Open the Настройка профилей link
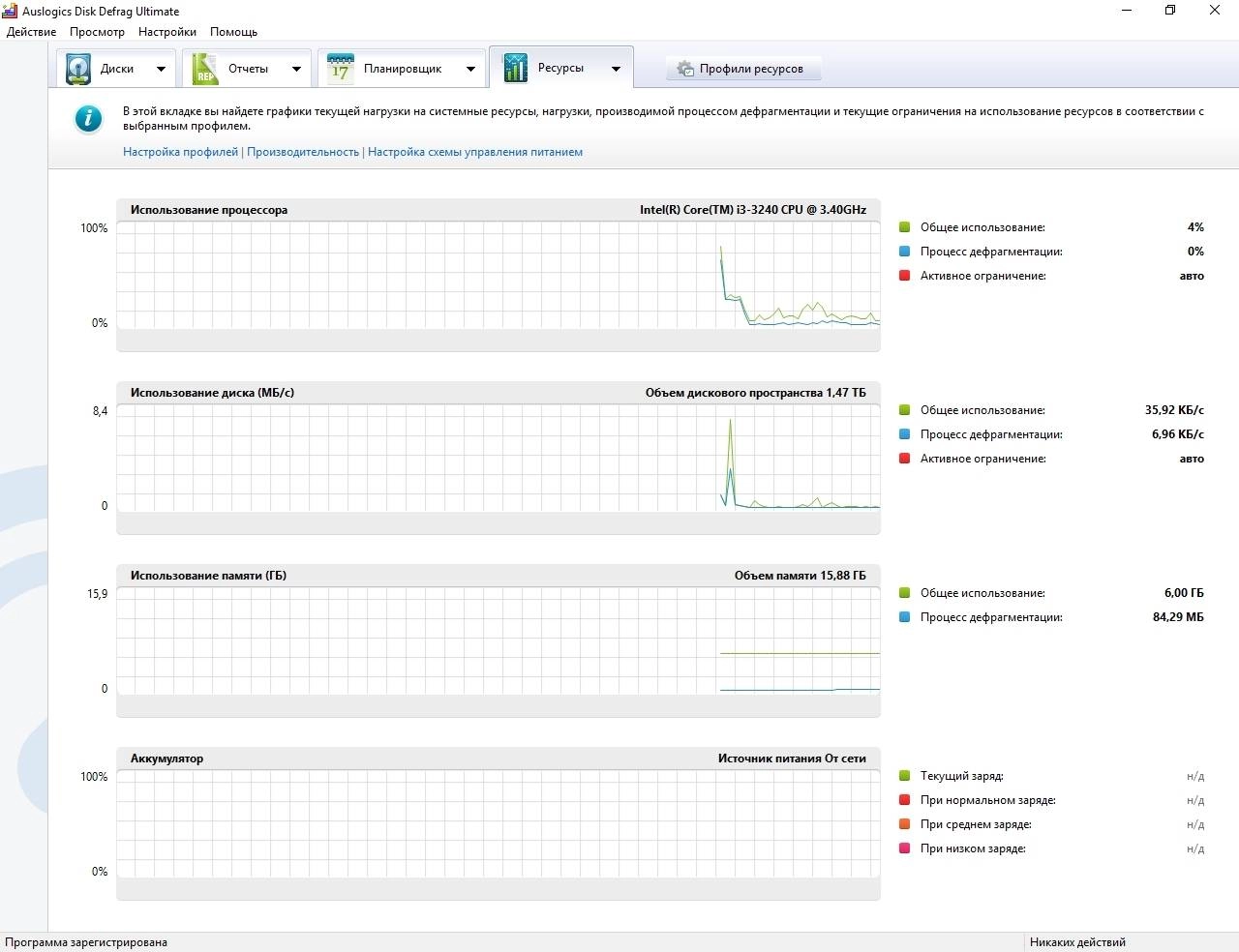1239x952 pixels. [x=180, y=152]
